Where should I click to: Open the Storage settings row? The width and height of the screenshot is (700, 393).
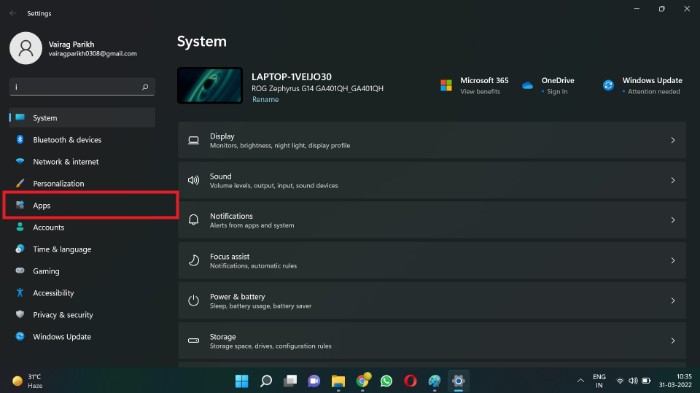[x=432, y=341]
